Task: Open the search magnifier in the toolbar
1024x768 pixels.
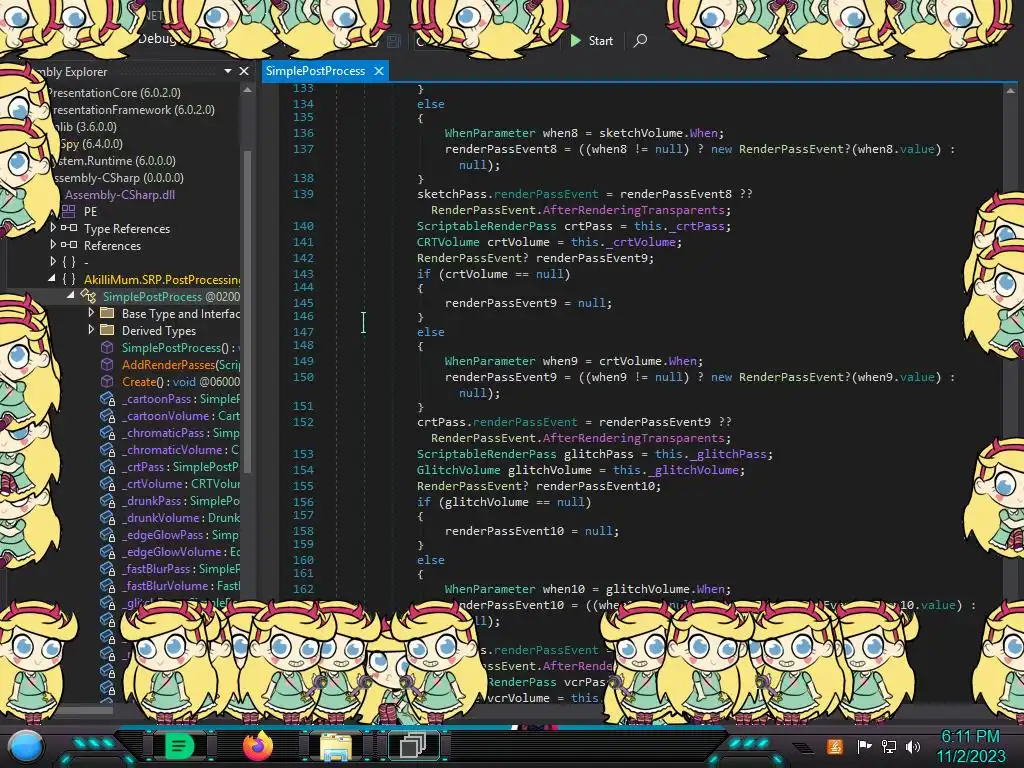Action: coord(640,40)
